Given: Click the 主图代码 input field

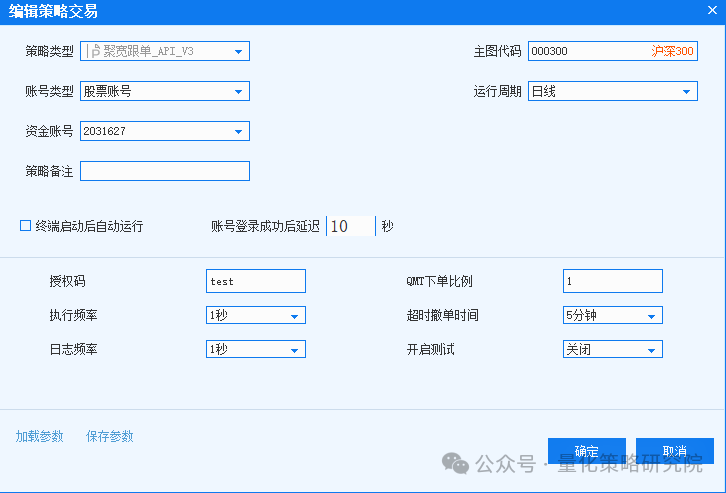Looking at the screenshot, I should point(613,51).
